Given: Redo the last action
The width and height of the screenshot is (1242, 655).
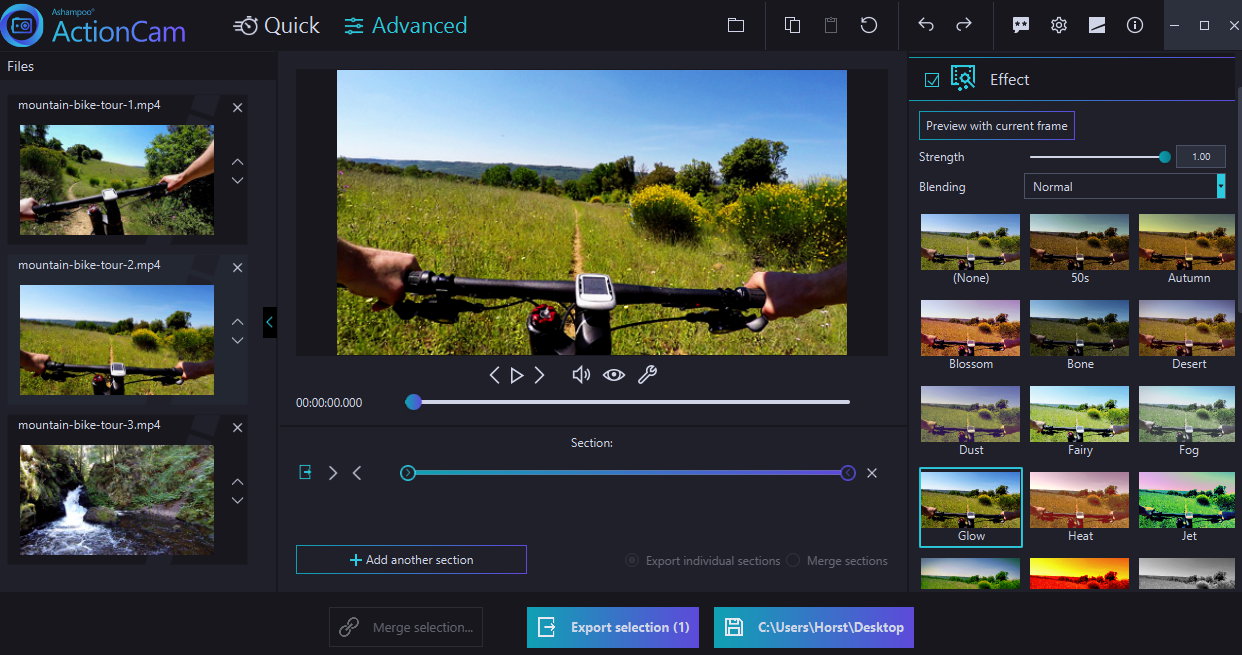Looking at the screenshot, I should click(x=963, y=25).
